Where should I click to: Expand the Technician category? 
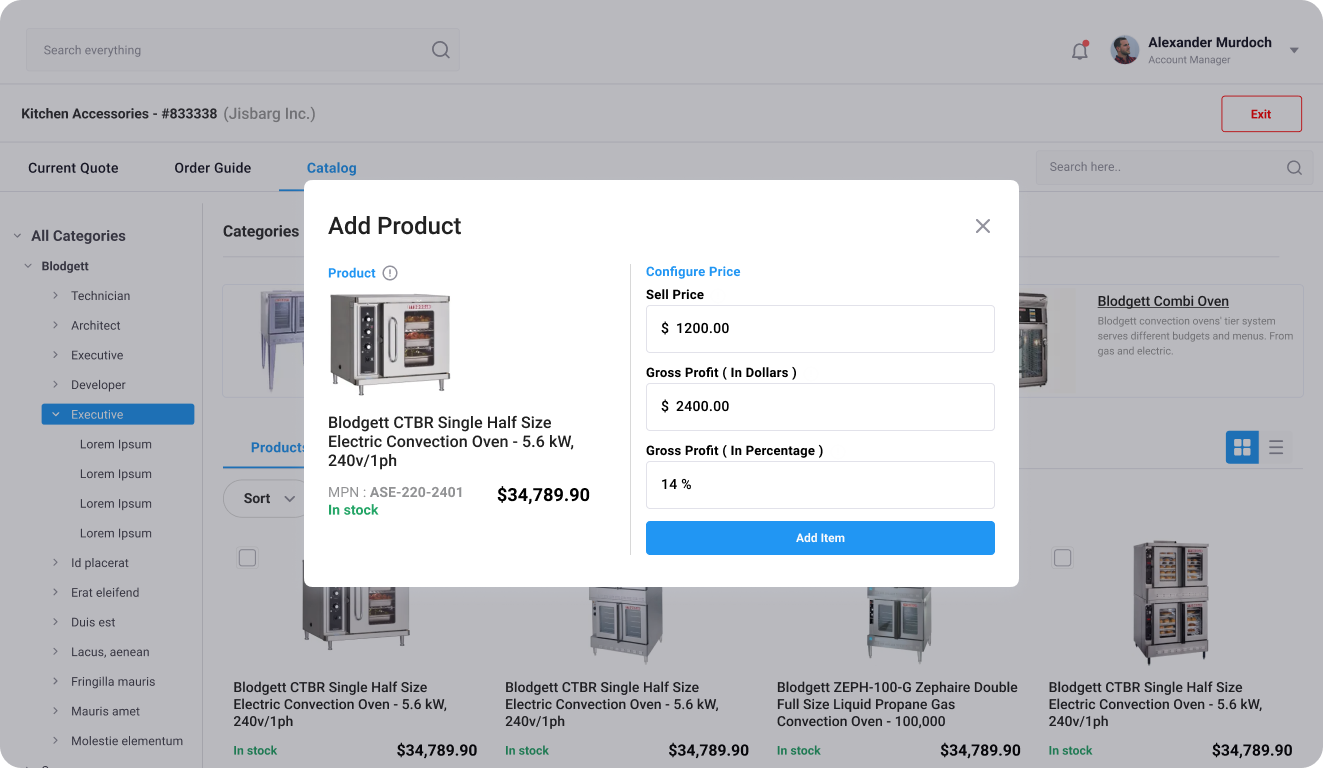pyautogui.click(x=56, y=296)
